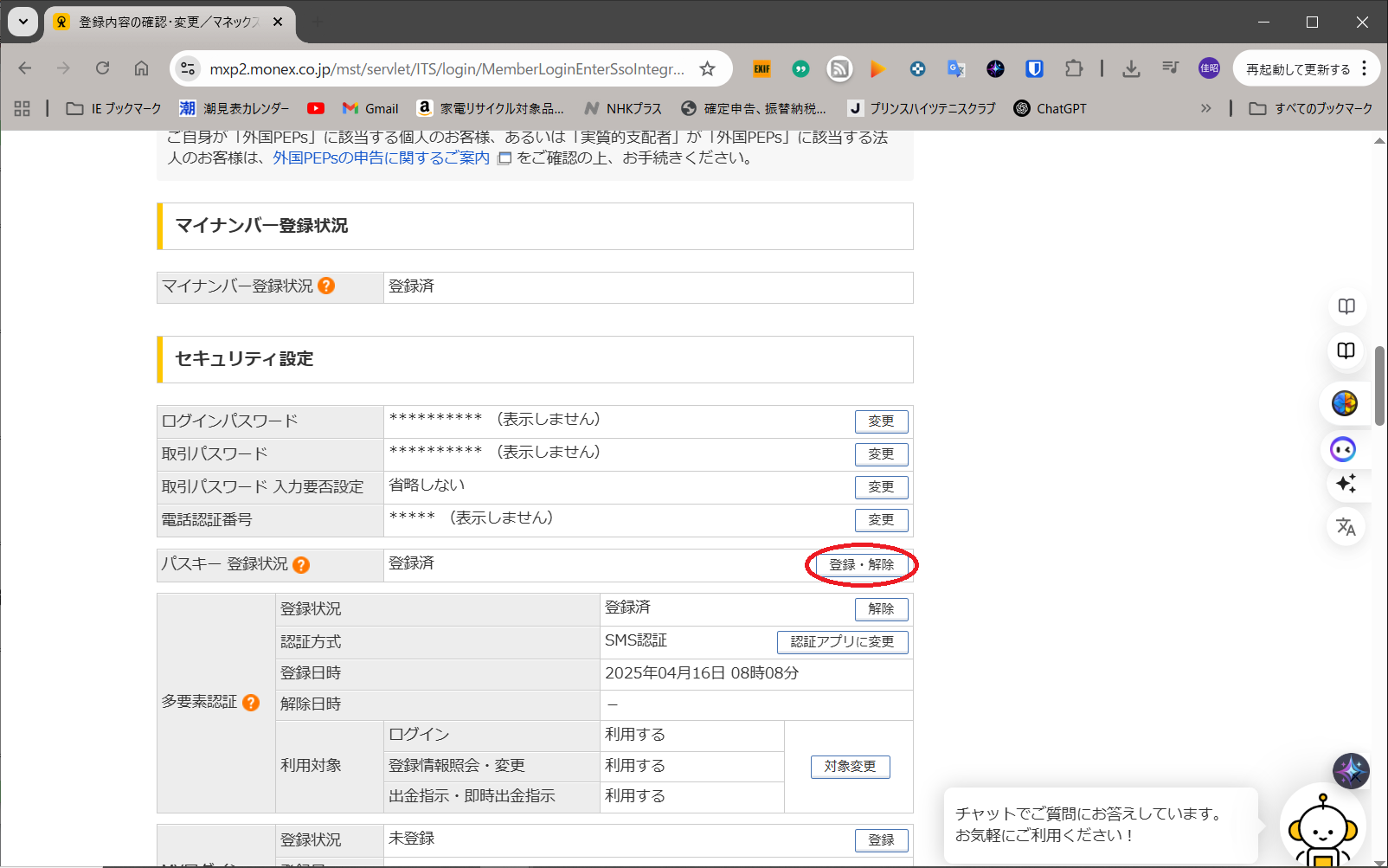Click the パスキー 登録・解除 button
Viewport: 1388px width, 868px height.
[861, 565]
